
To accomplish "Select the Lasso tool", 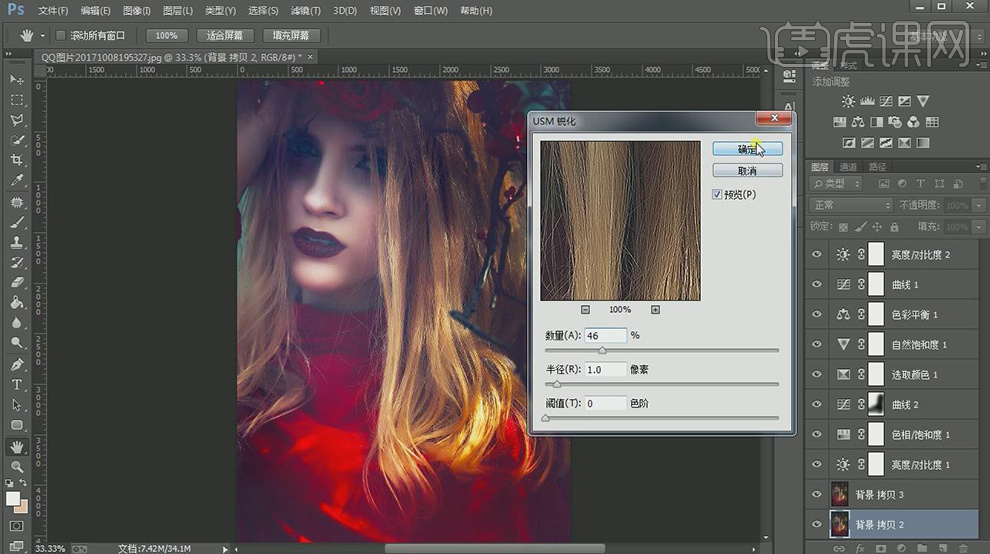I will click(17, 120).
